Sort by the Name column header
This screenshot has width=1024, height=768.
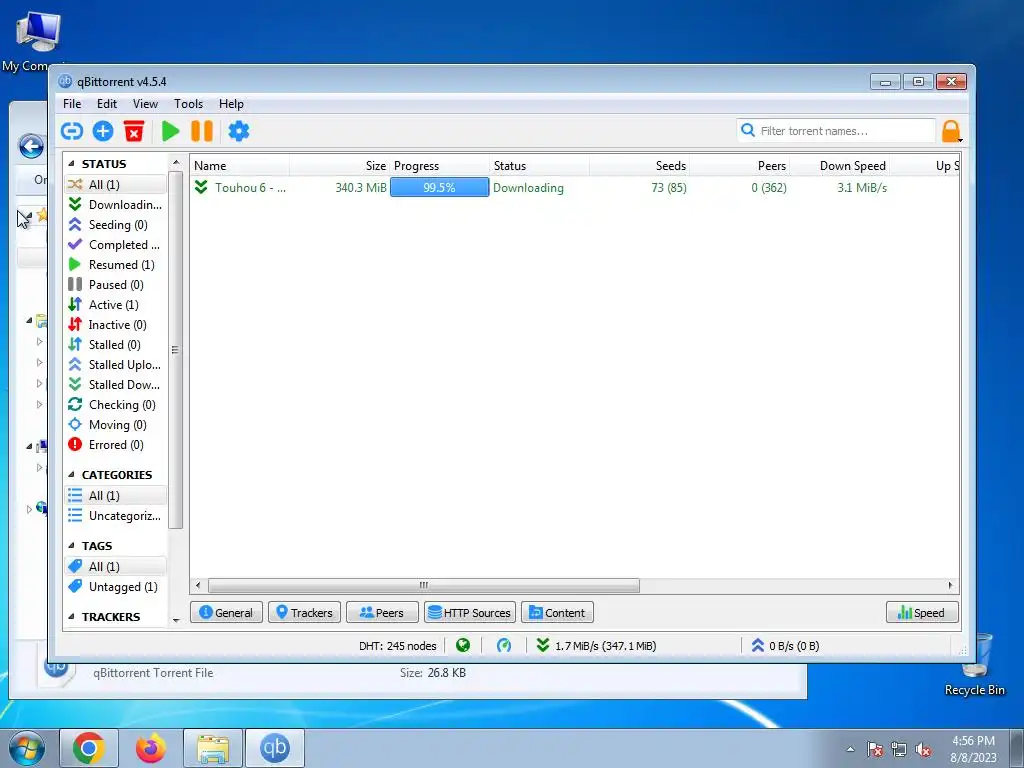(239, 166)
